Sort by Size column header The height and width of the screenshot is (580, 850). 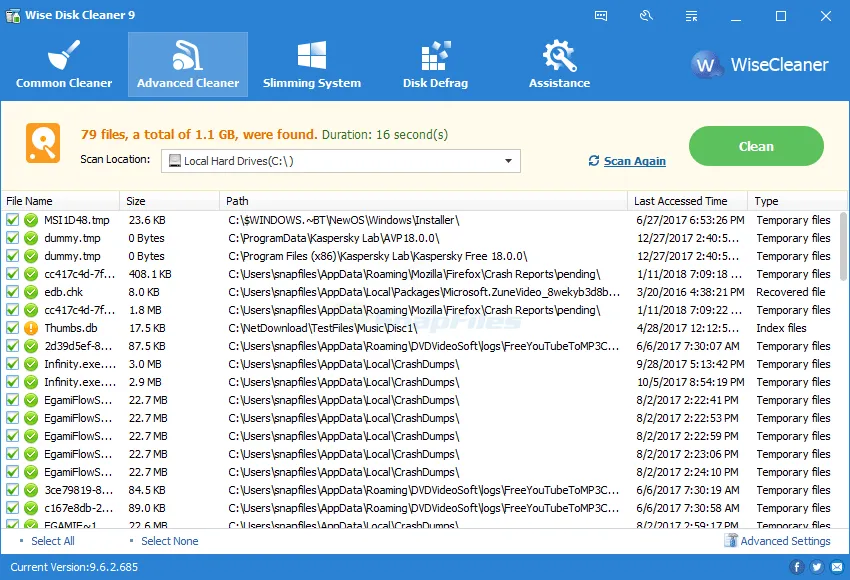[x=170, y=201]
